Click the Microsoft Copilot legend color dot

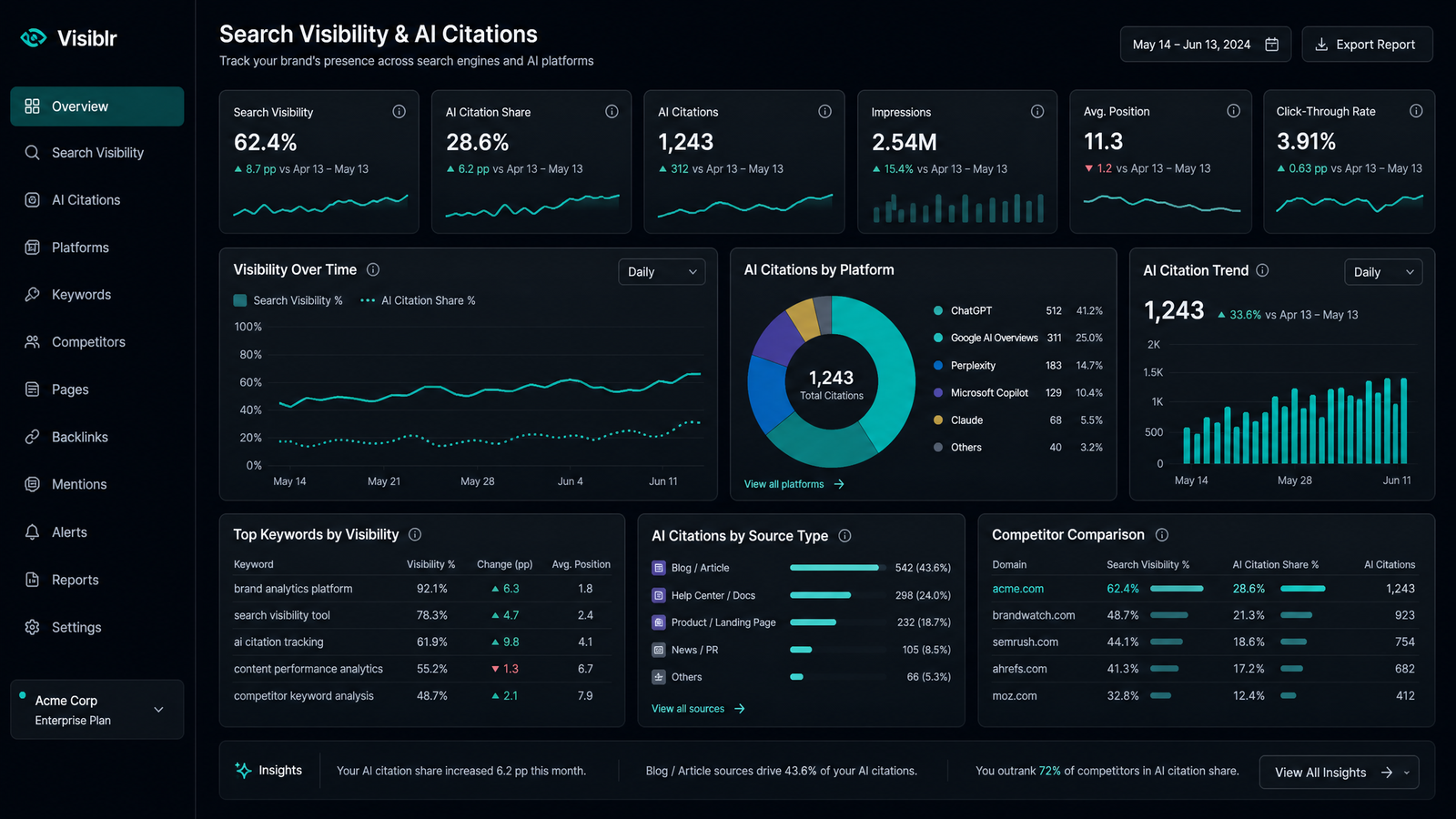click(x=938, y=392)
